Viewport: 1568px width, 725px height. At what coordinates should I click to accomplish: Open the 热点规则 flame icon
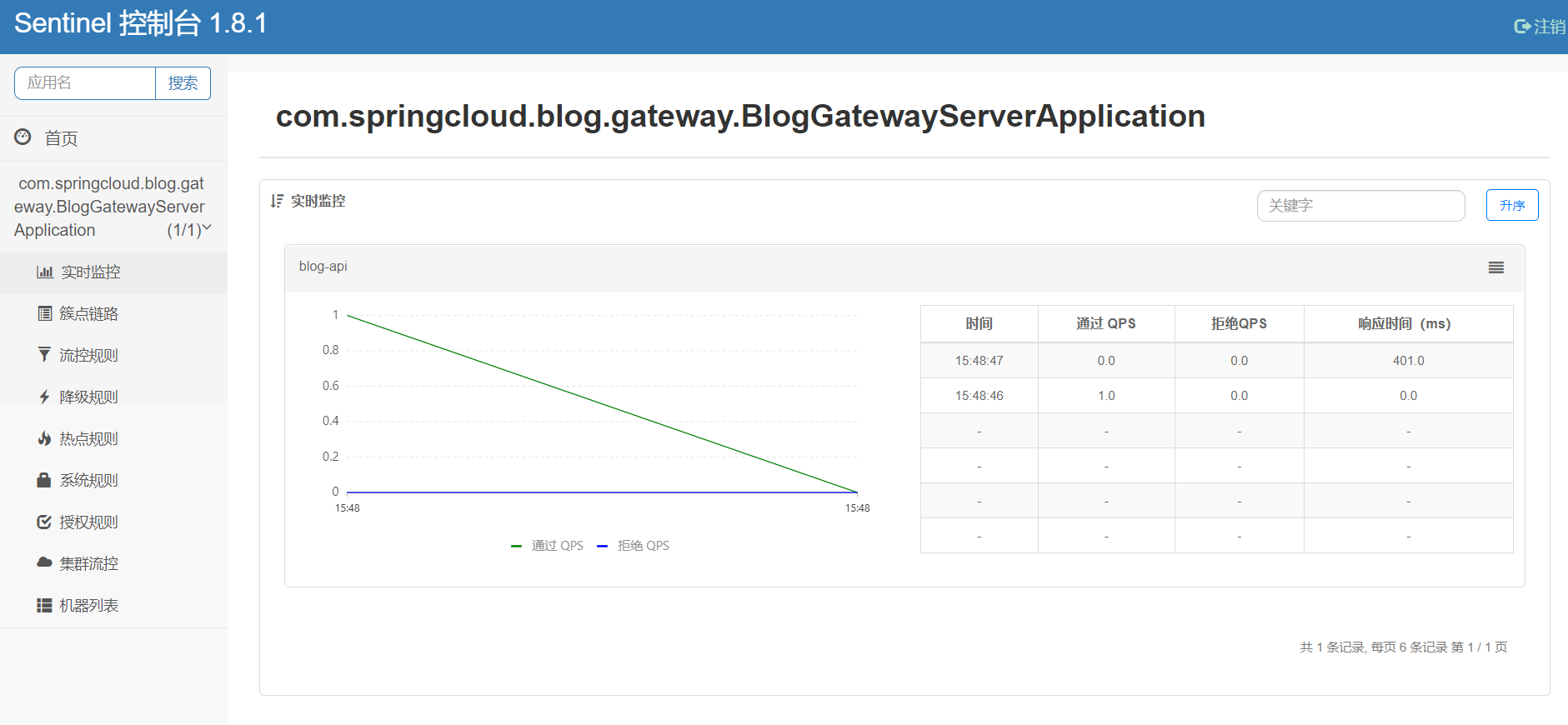44,438
